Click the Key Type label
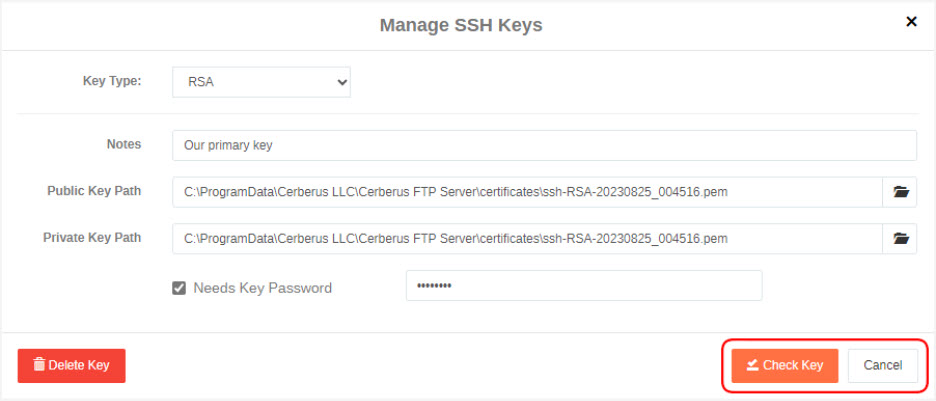The width and height of the screenshot is (936, 401). [112, 81]
